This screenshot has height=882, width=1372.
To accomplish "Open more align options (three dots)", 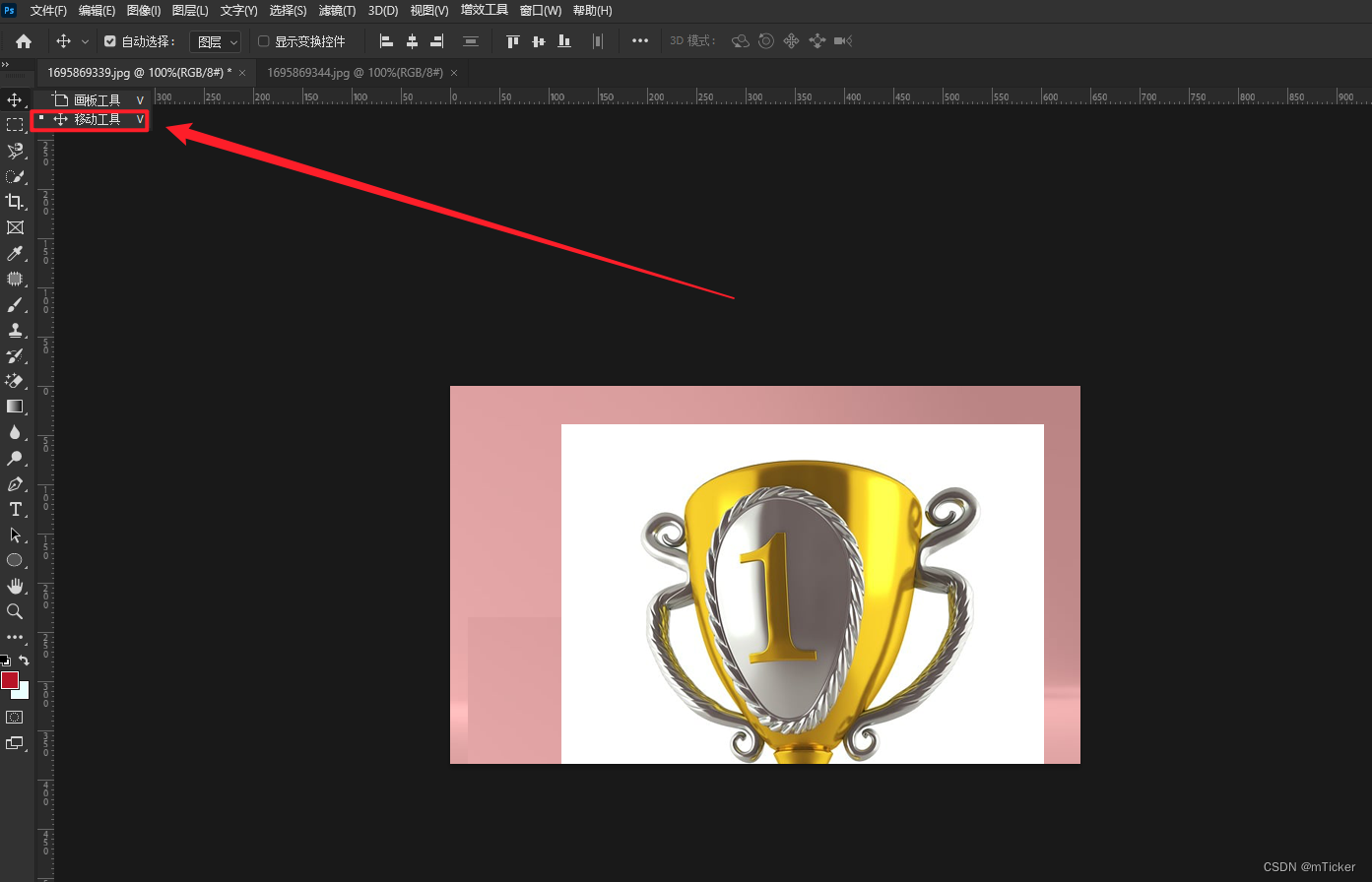I will tap(640, 41).
